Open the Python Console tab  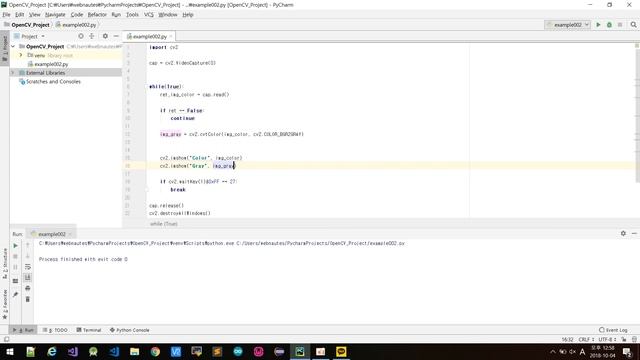point(129,330)
